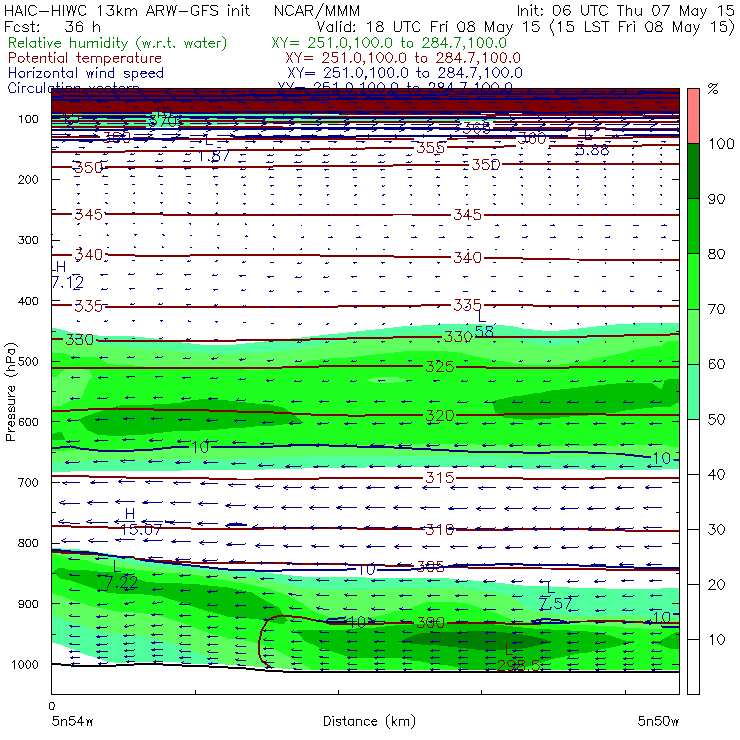The width and height of the screenshot is (740, 740).
Task: Select the white 40–50% colorbar segment
Action: pos(693,446)
